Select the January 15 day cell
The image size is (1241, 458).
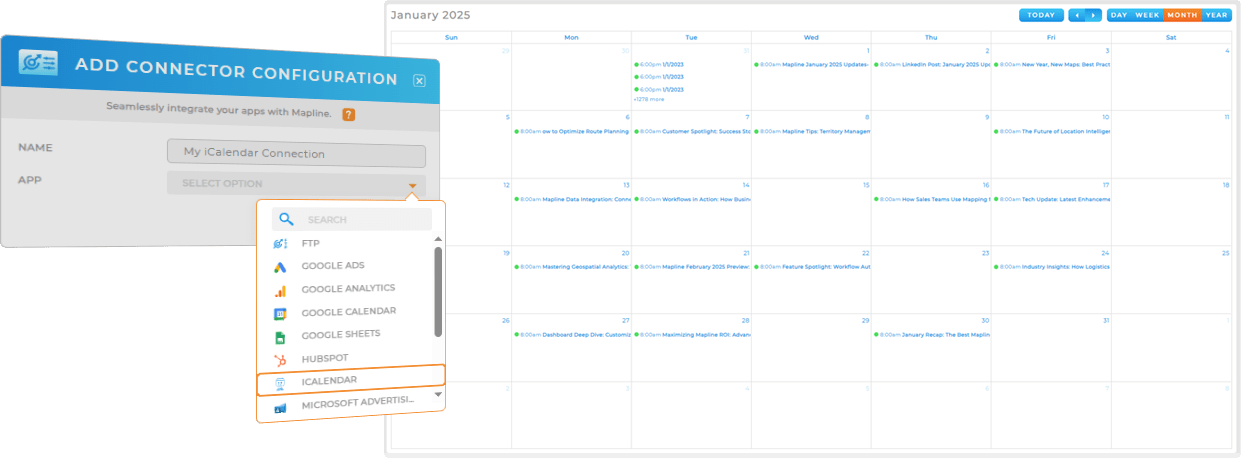tap(811, 212)
